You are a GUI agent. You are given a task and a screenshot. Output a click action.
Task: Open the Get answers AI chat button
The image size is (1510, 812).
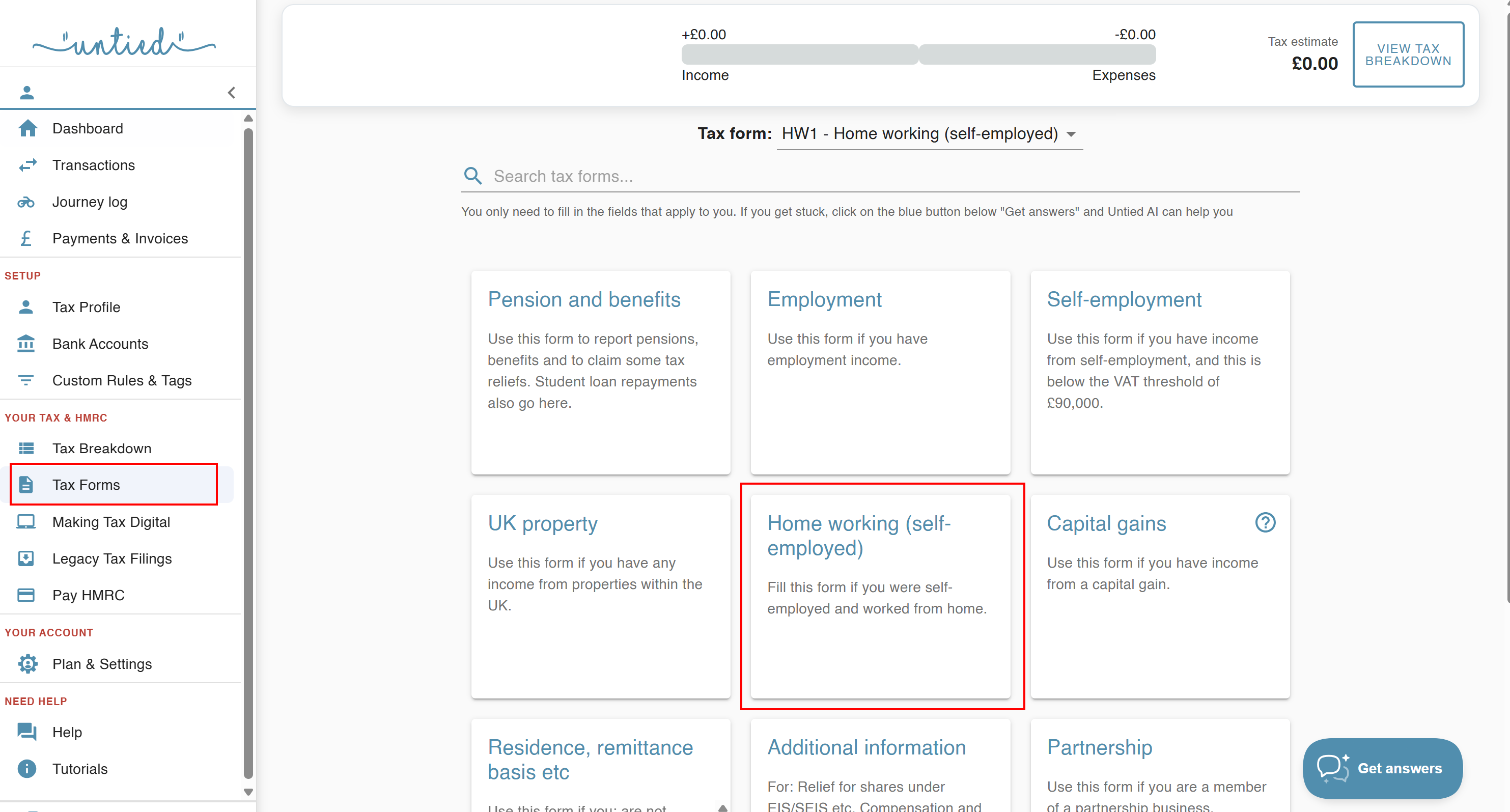click(1382, 768)
